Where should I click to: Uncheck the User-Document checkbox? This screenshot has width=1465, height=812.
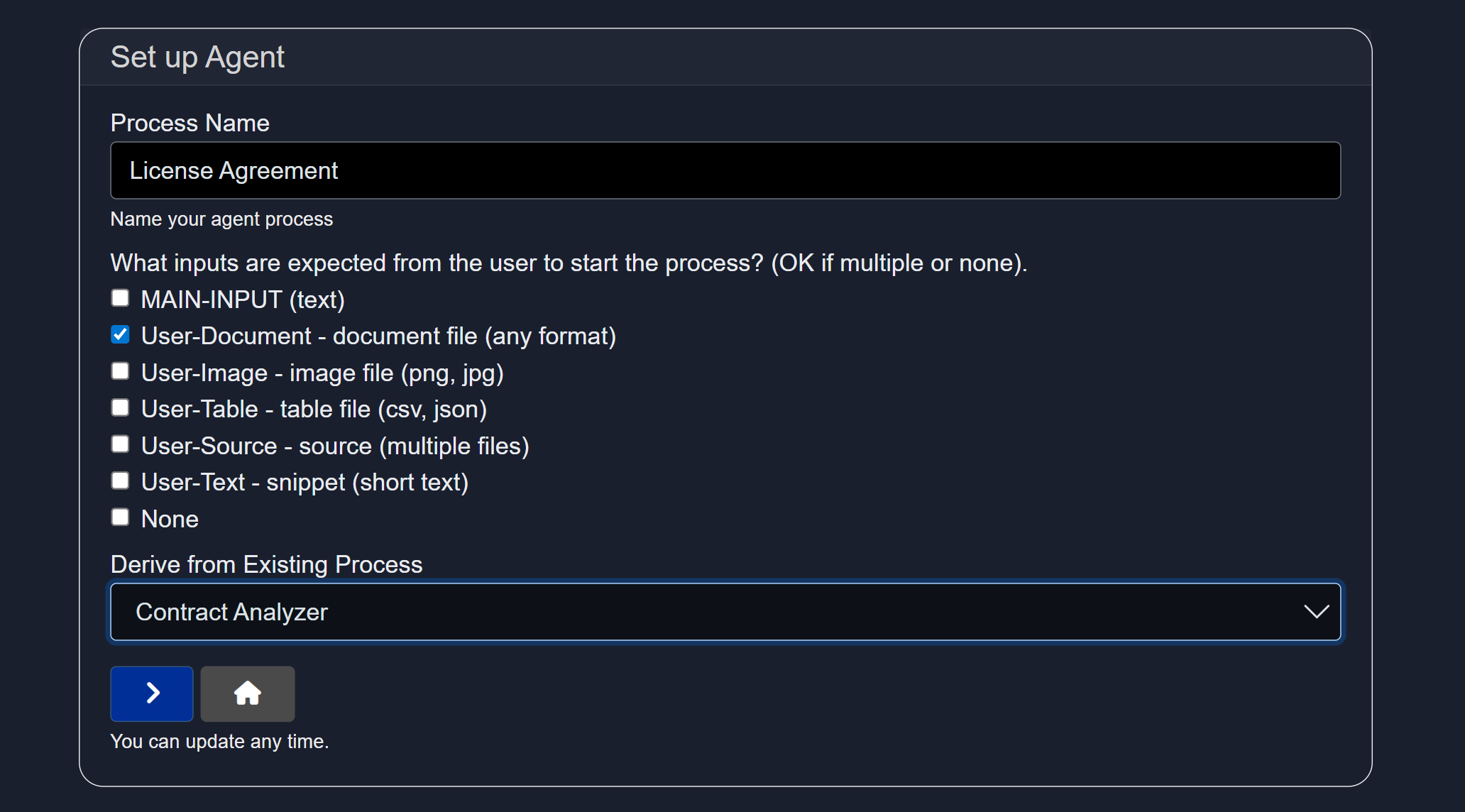(x=121, y=335)
